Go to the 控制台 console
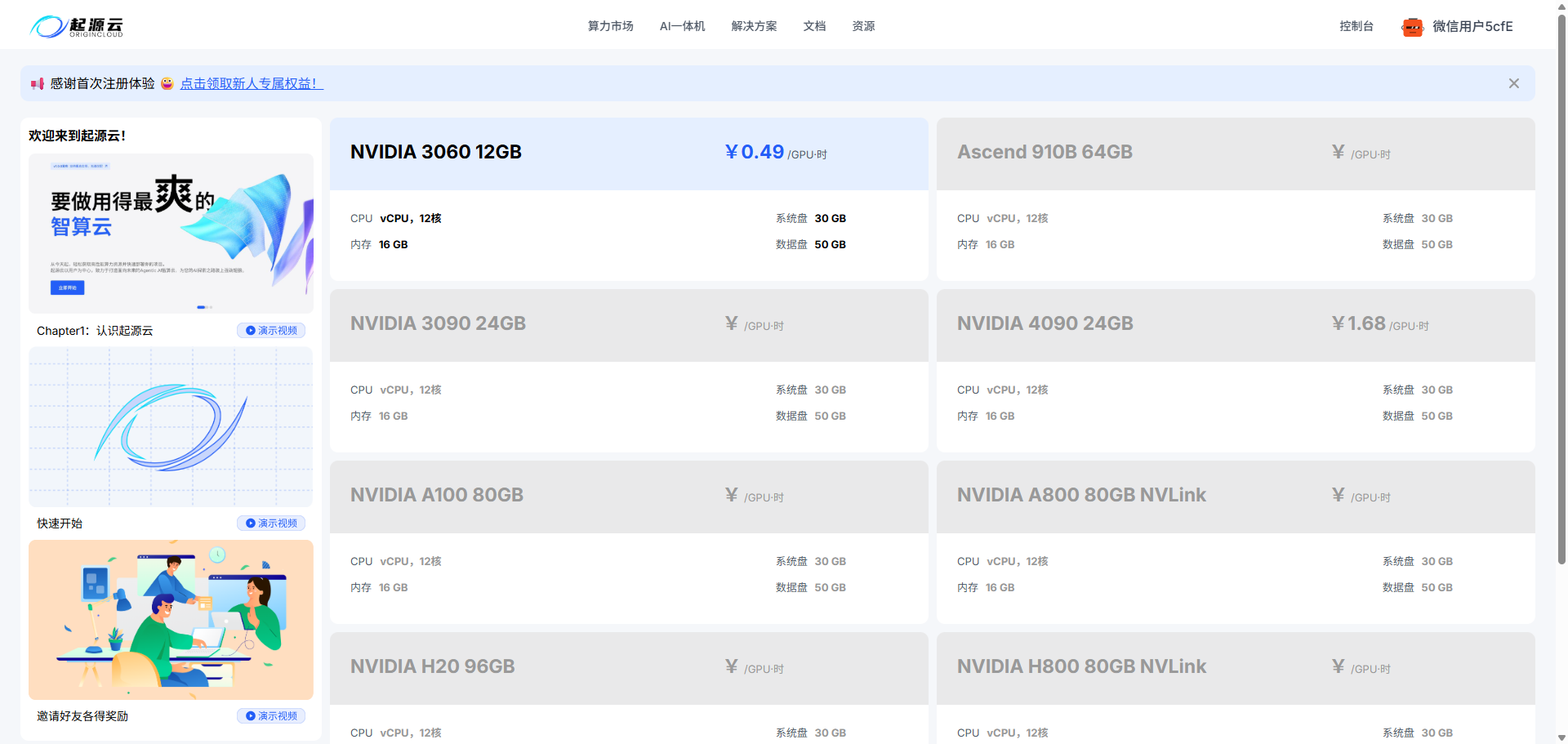The height and width of the screenshot is (744, 1568). point(1356,26)
